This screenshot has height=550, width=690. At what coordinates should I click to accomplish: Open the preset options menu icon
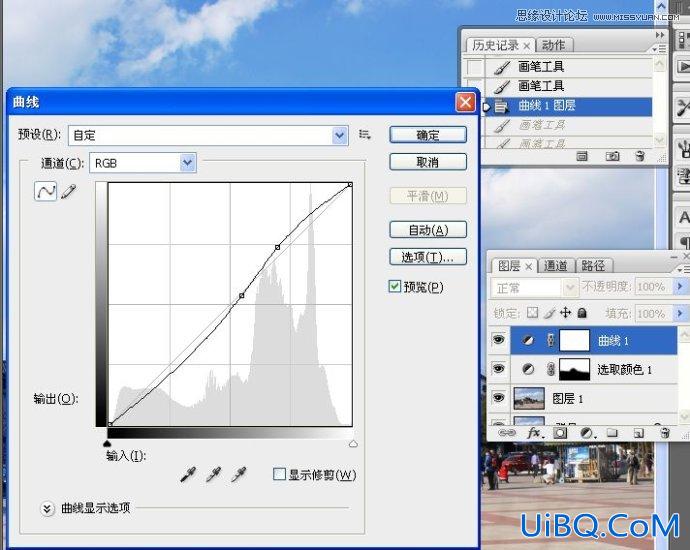pos(364,134)
